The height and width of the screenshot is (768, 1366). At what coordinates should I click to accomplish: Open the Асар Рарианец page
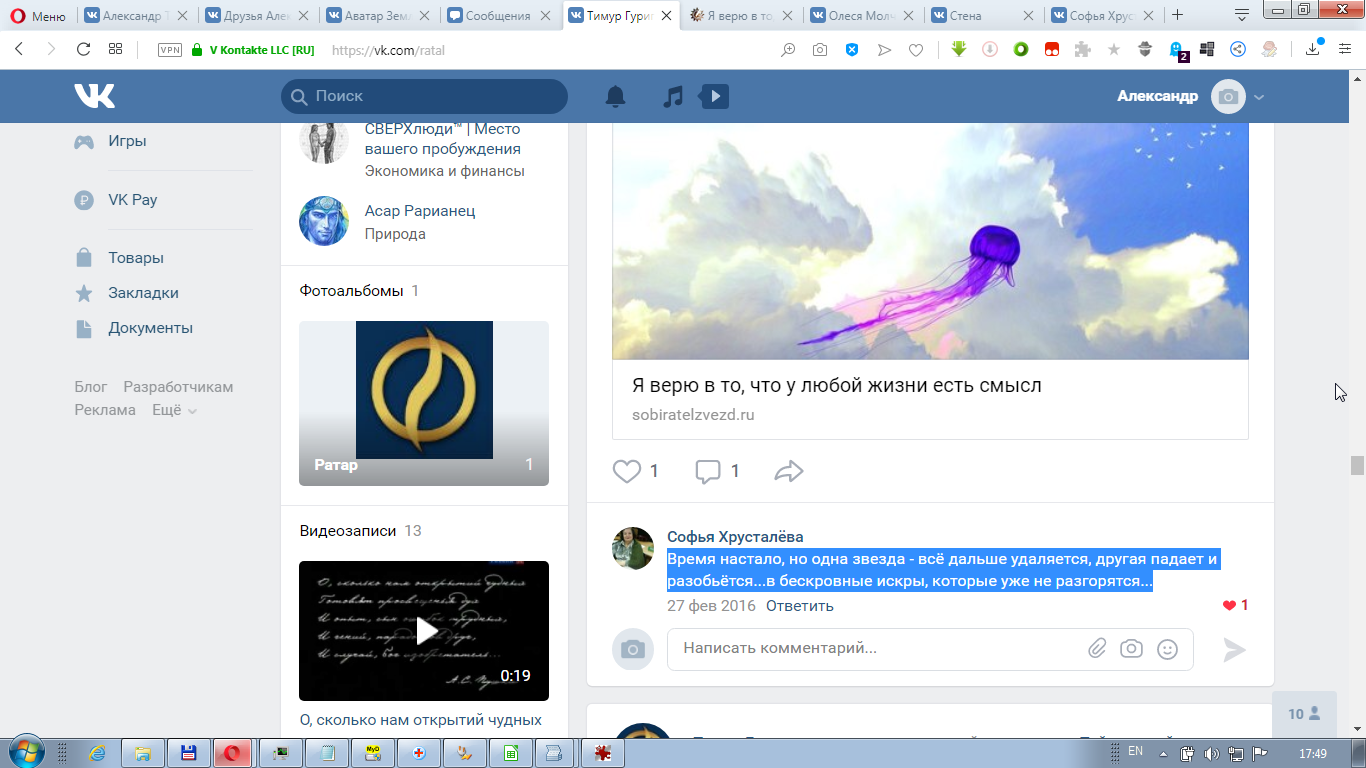click(x=420, y=211)
